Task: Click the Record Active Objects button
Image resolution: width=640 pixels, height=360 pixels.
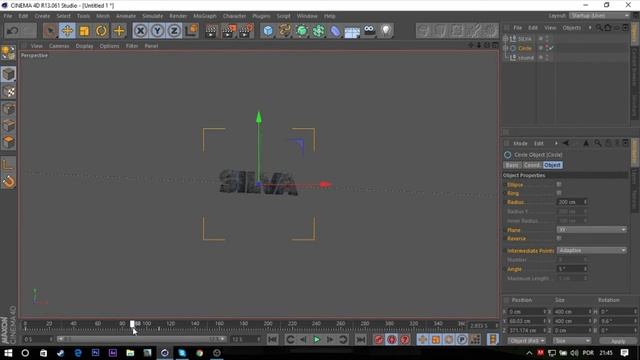Action: 378,340
